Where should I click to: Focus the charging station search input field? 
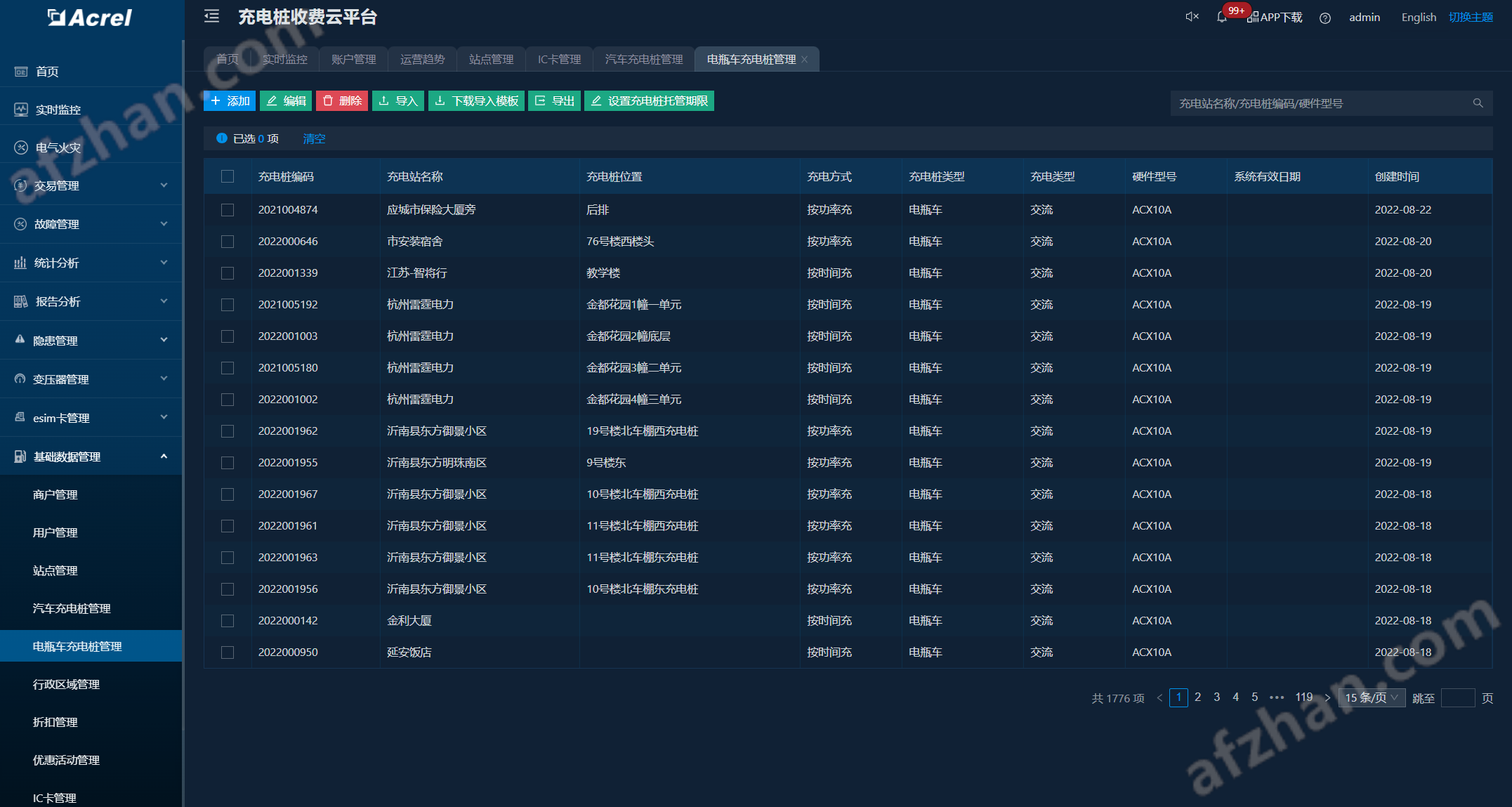pyautogui.click(x=1332, y=103)
